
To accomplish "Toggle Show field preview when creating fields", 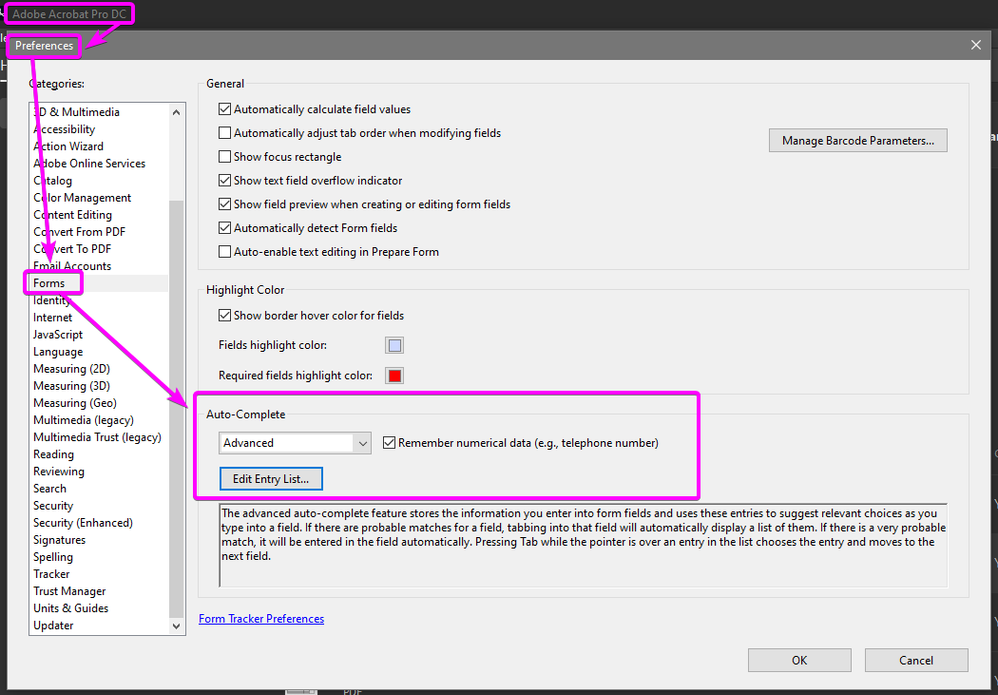I will coord(225,204).
